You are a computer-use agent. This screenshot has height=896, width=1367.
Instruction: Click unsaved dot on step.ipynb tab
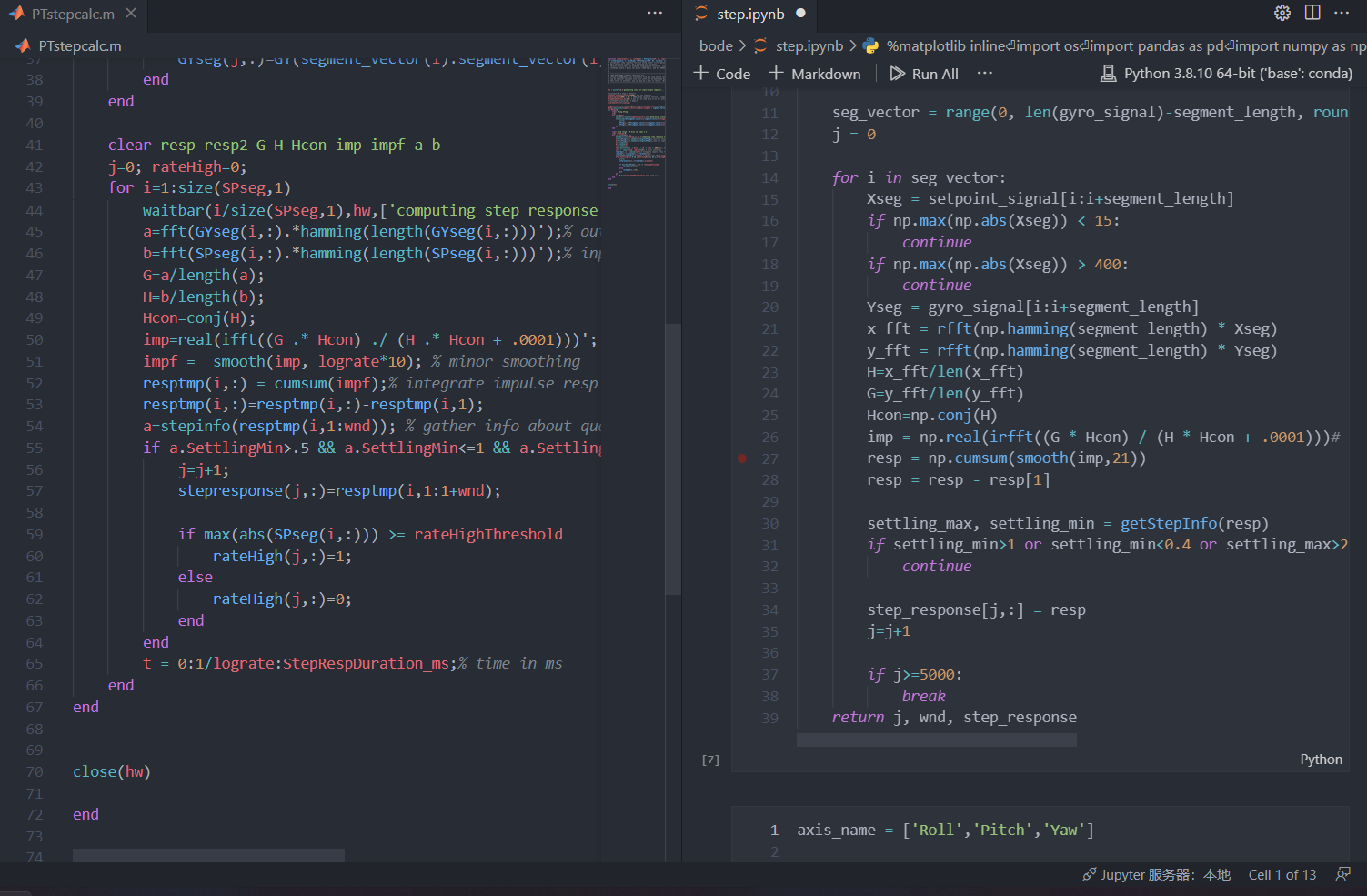pos(800,14)
